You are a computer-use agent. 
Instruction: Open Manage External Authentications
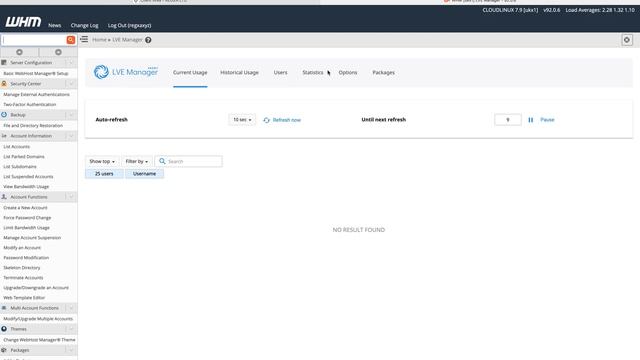(x=36, y=94)
